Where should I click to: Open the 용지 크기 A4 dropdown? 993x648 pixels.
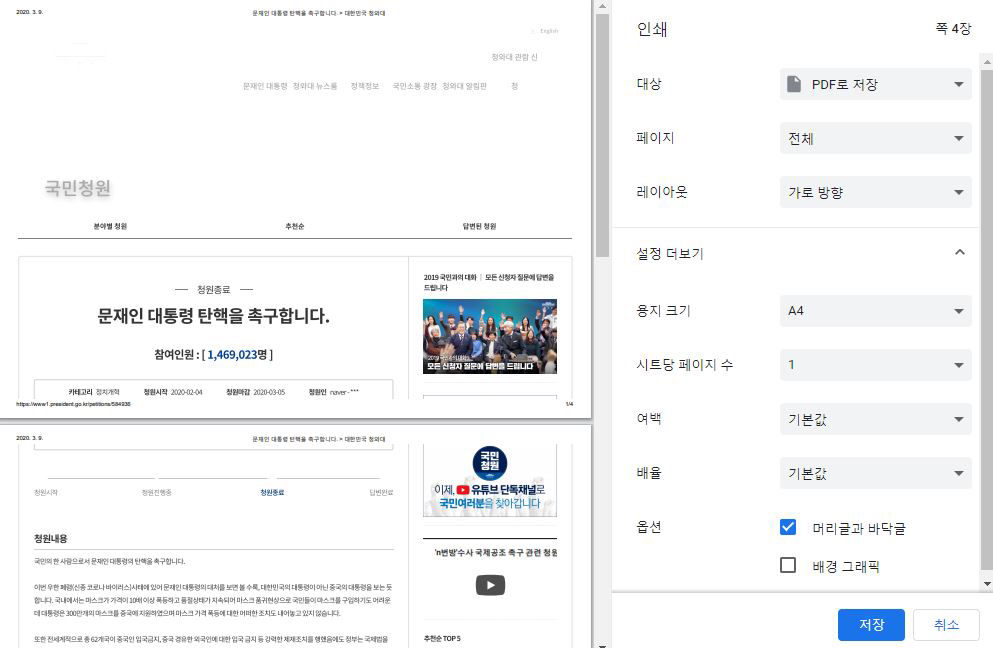[x=875, y=310]
